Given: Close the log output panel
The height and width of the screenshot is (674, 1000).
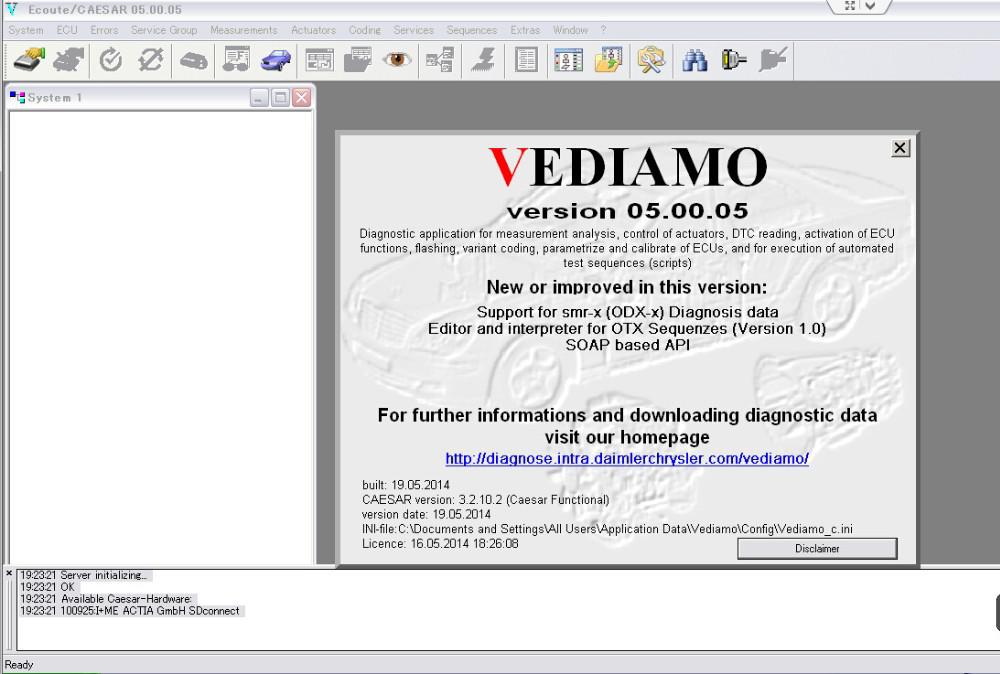Looking at the screenshot, I should pos(9,573).
